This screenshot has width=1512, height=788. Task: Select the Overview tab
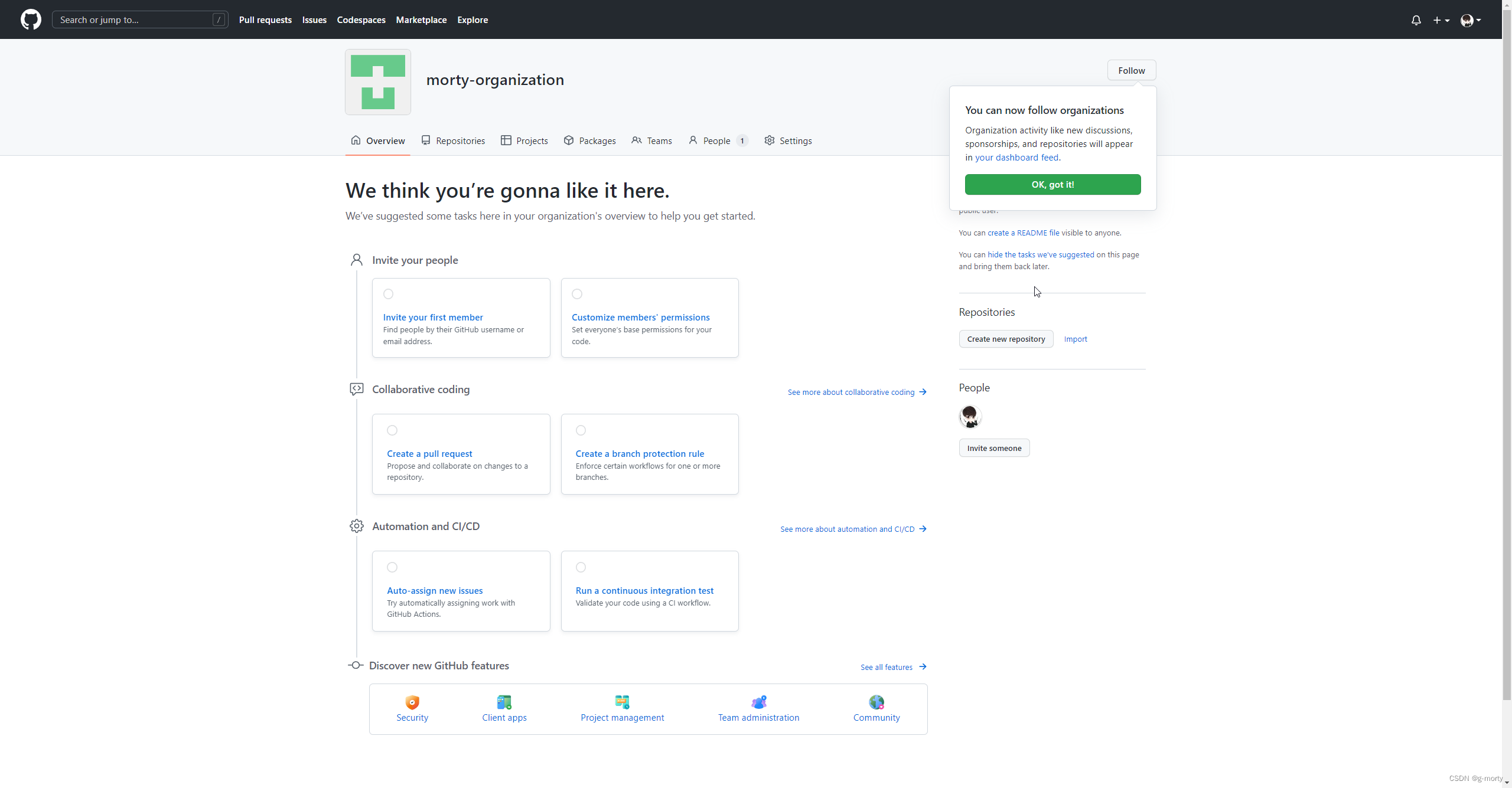click(378, 140)
